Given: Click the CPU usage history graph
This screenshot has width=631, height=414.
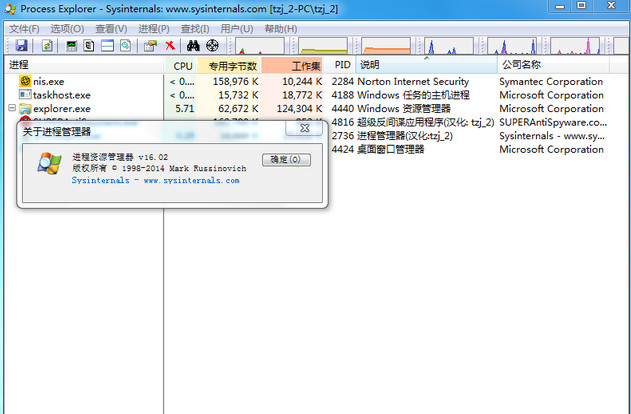Looking at the screenshot, I should (x=260, y=46).
